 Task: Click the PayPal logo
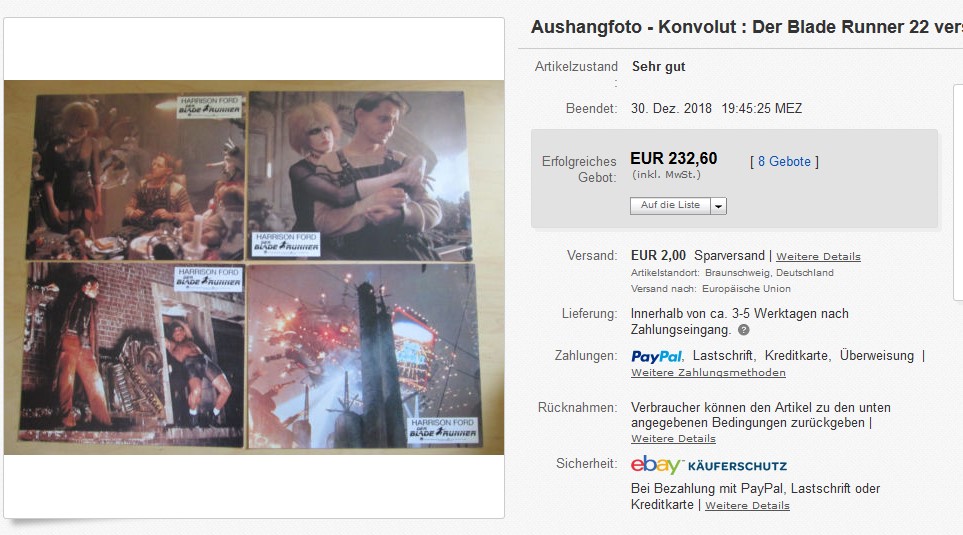657,356
